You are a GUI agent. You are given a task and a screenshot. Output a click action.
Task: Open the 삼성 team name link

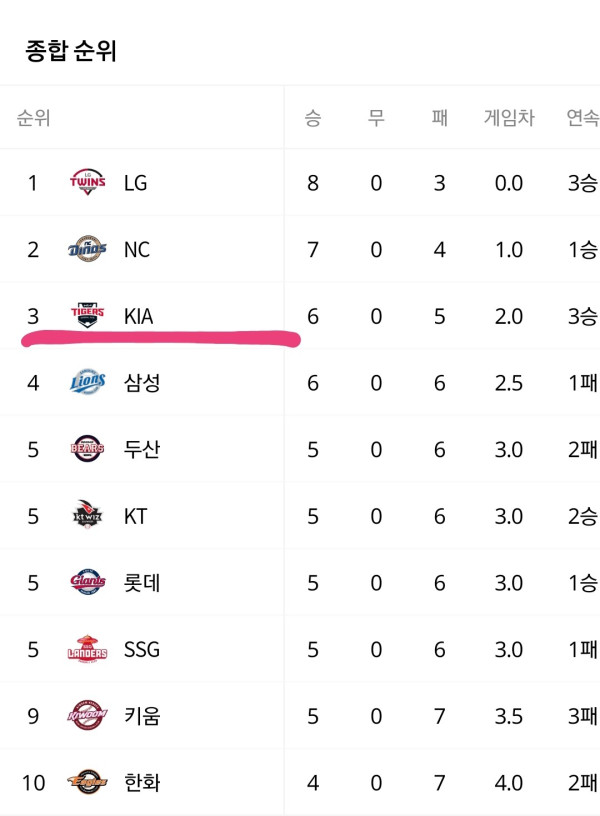[x=142, y=383]
